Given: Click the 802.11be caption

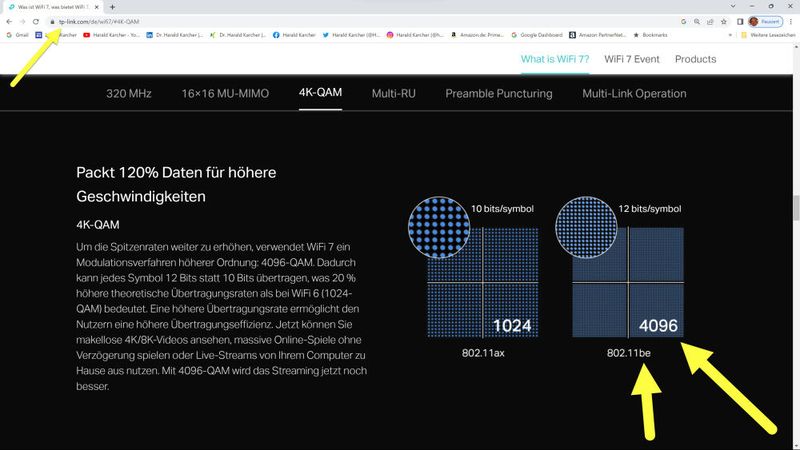Looking at the screenshot, I should (628, 353).
